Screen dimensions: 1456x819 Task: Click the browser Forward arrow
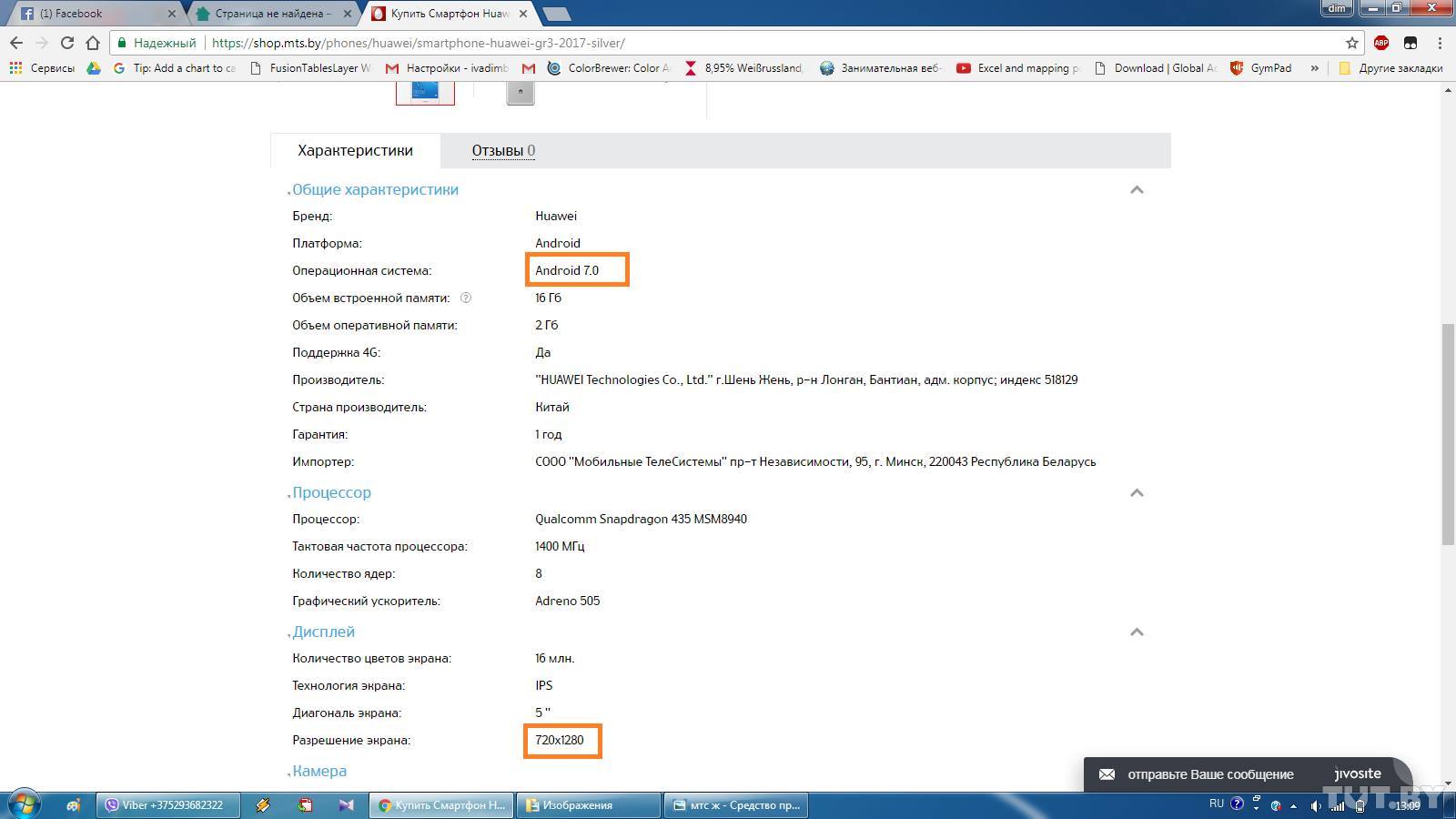point(42,43)
